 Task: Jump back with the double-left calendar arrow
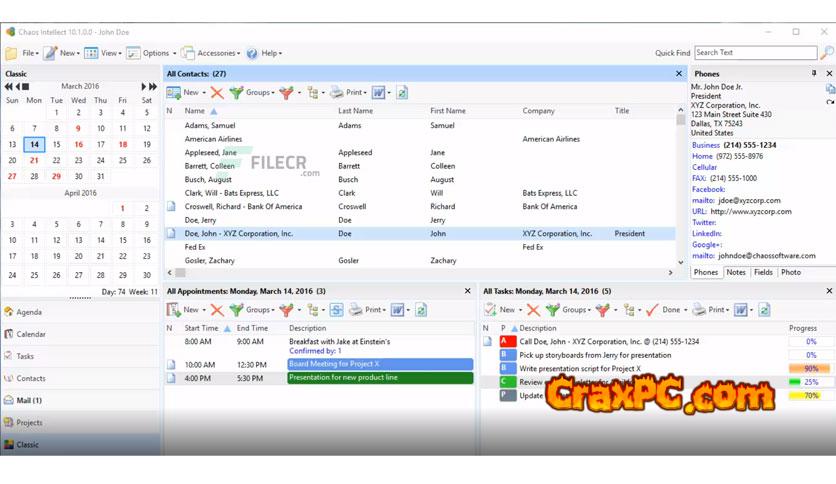tap(9, 86)
